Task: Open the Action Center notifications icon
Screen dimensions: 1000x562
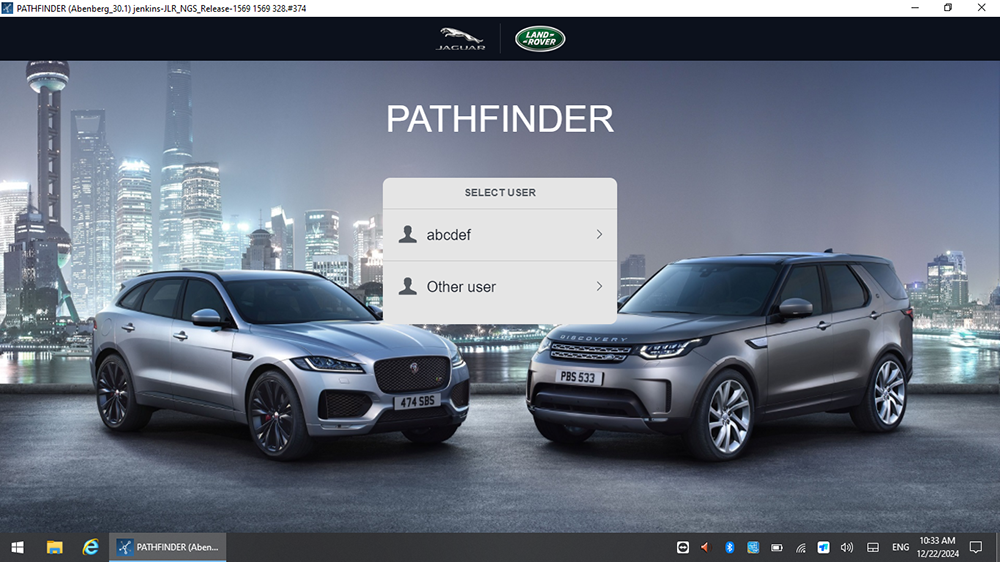Action: (x=976, y=547)
